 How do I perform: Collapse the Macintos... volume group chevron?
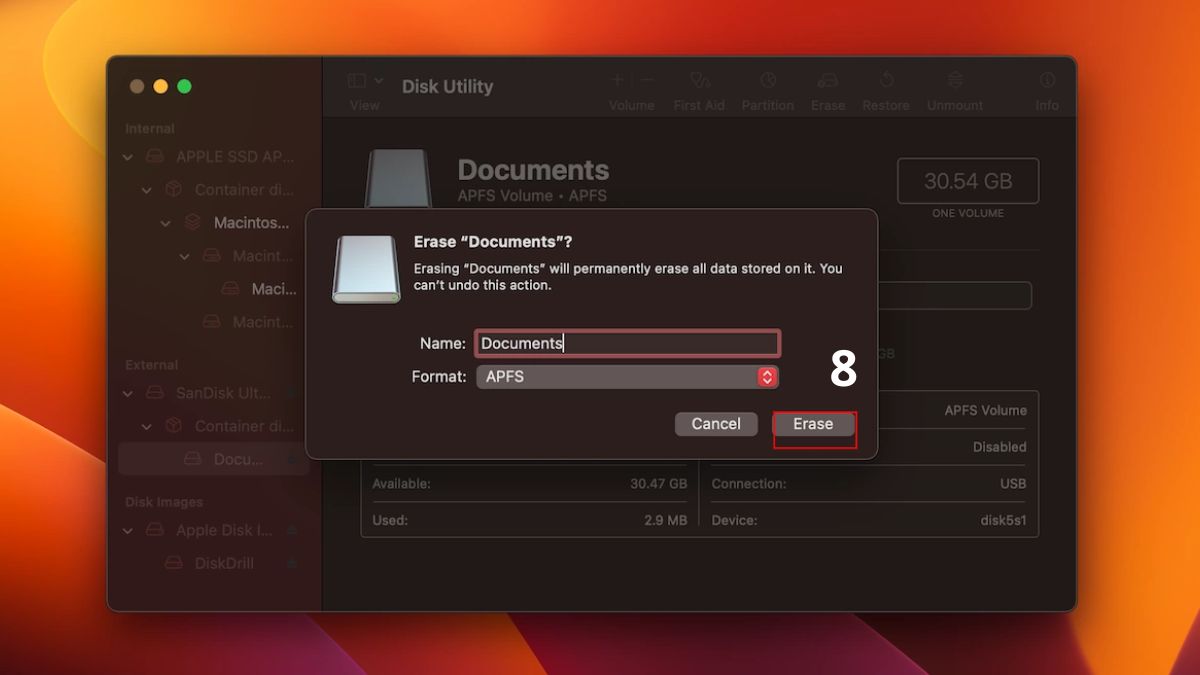pos(166,223)
